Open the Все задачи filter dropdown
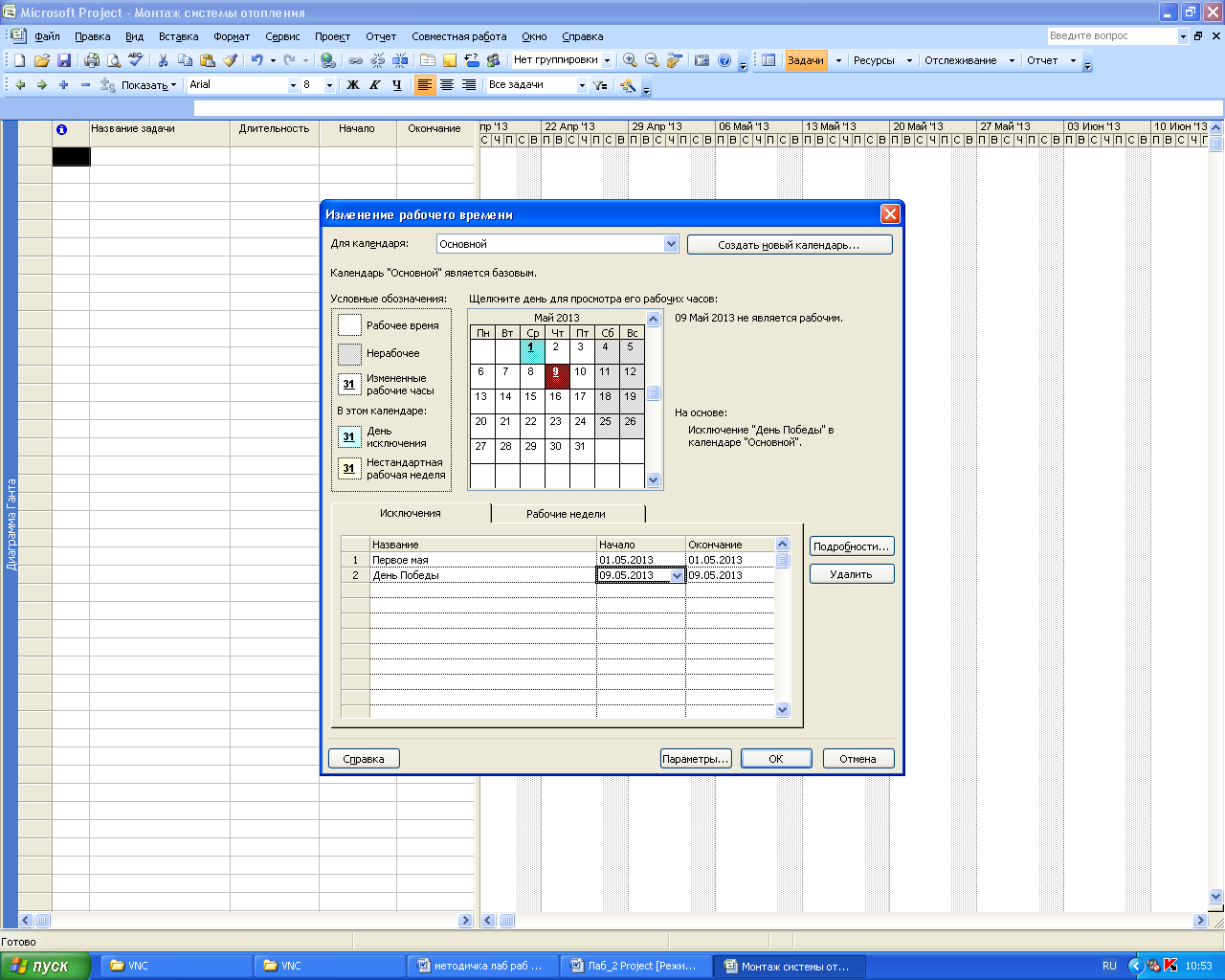 click(x=582, y=85)
